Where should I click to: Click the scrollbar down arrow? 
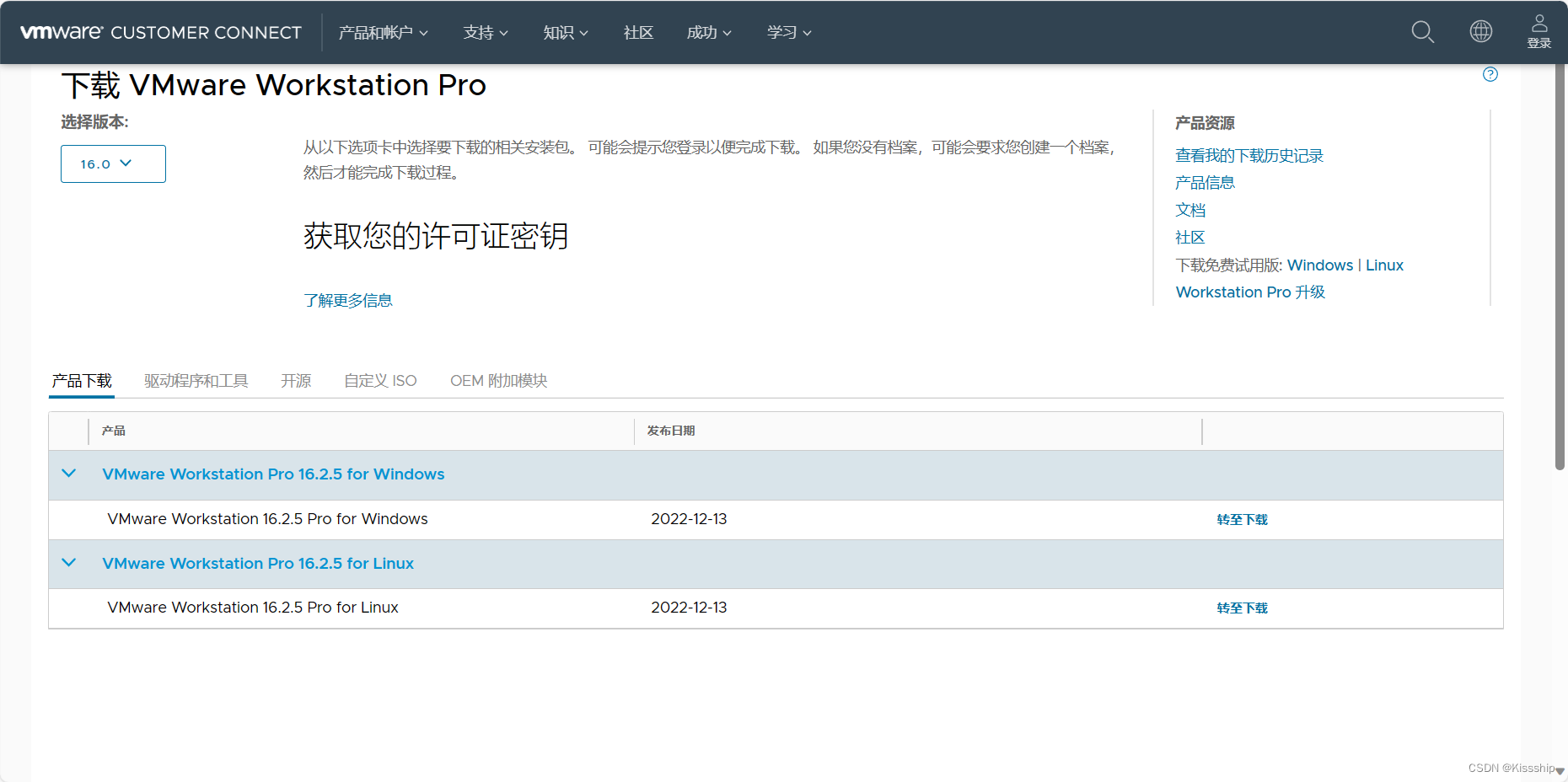pos(1560,771)
